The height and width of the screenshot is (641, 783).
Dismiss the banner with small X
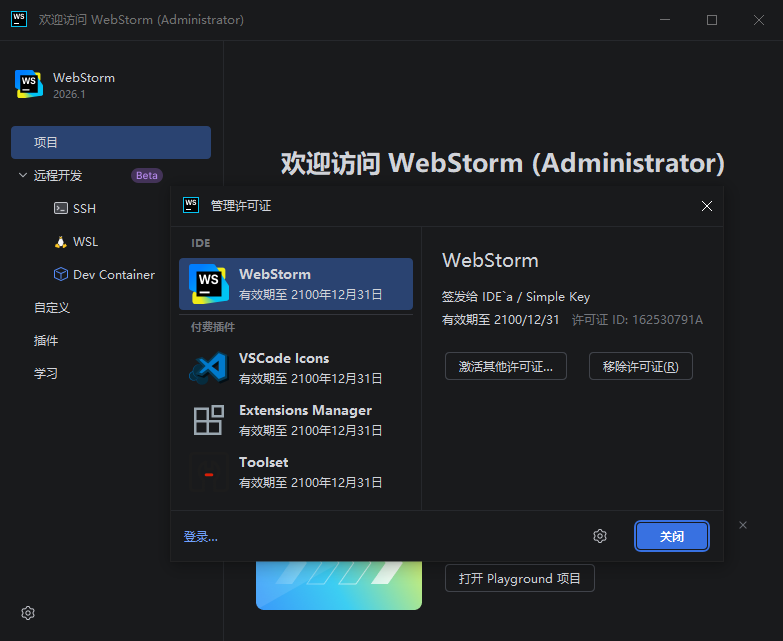coord(743,525)
